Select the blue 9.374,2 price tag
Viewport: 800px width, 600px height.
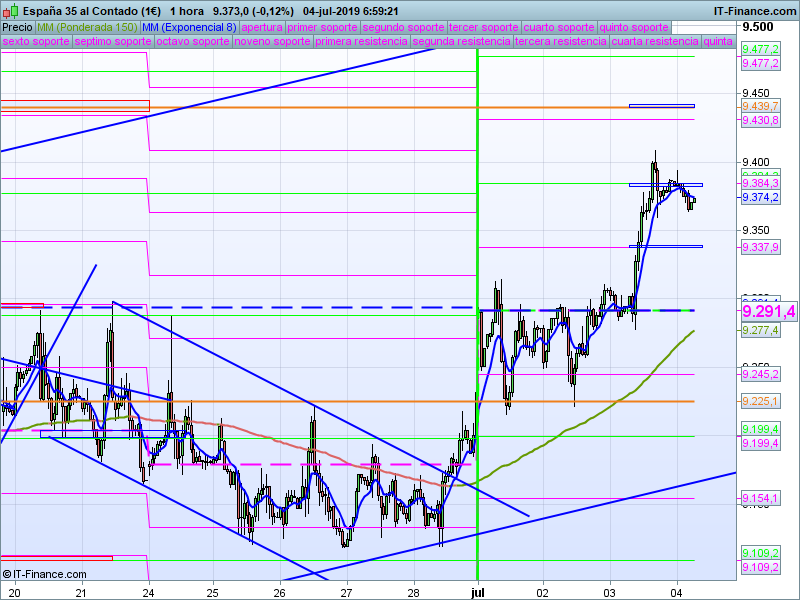[x=760, y=198]
